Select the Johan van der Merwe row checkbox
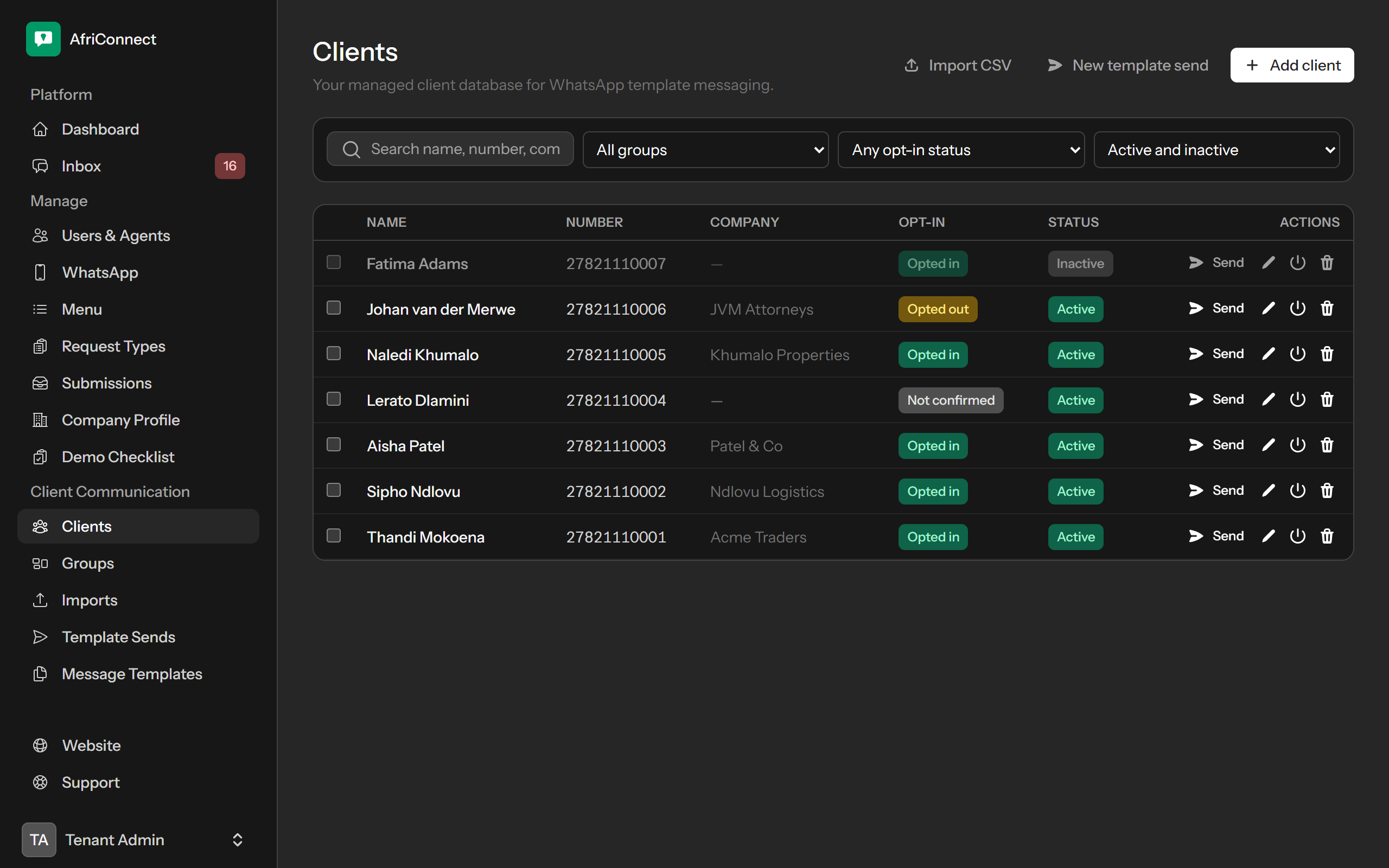Image resolution: width=1389 pixels, height=868 pixels. coord(334,308)
